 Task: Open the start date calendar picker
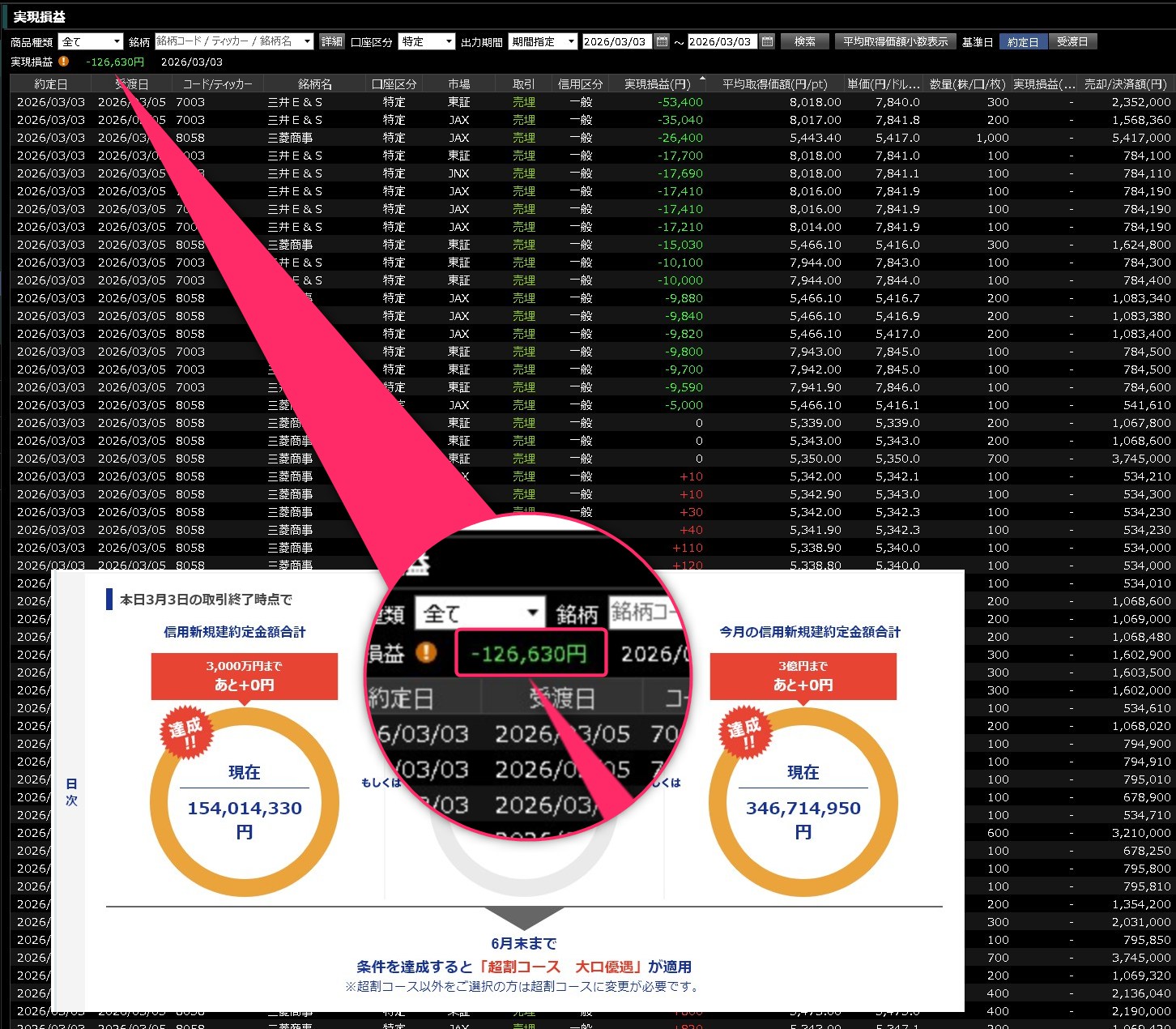662,41
